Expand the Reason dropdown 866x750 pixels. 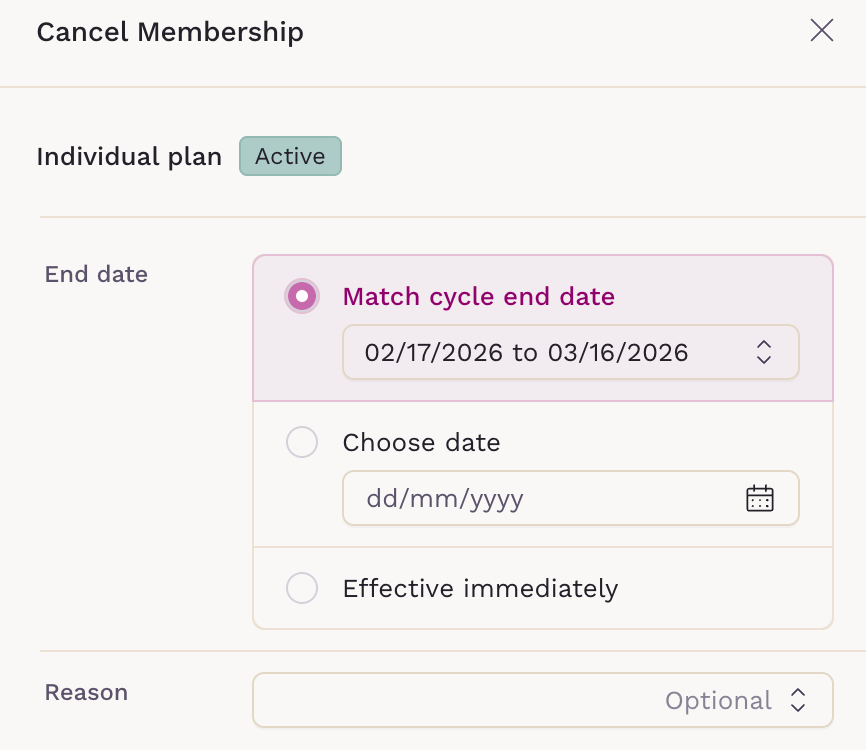[542, 700]
